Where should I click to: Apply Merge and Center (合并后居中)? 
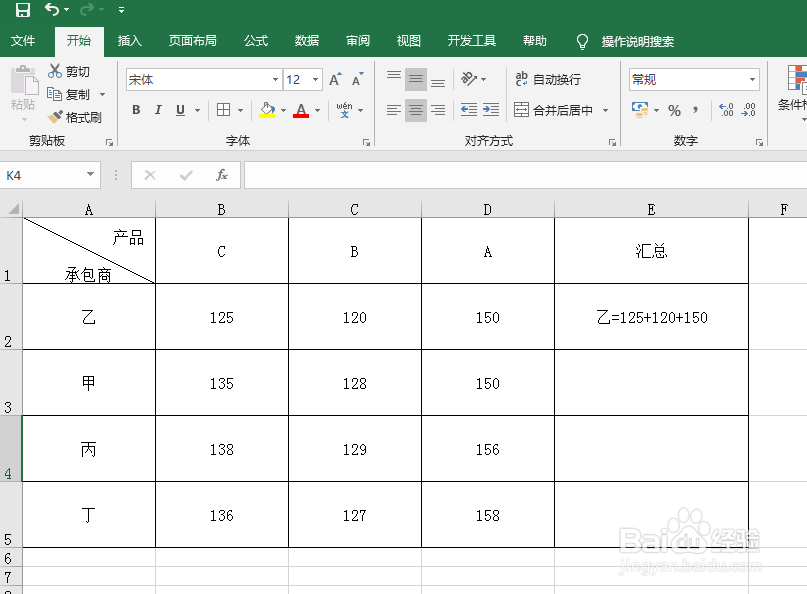tap(544, 110)
